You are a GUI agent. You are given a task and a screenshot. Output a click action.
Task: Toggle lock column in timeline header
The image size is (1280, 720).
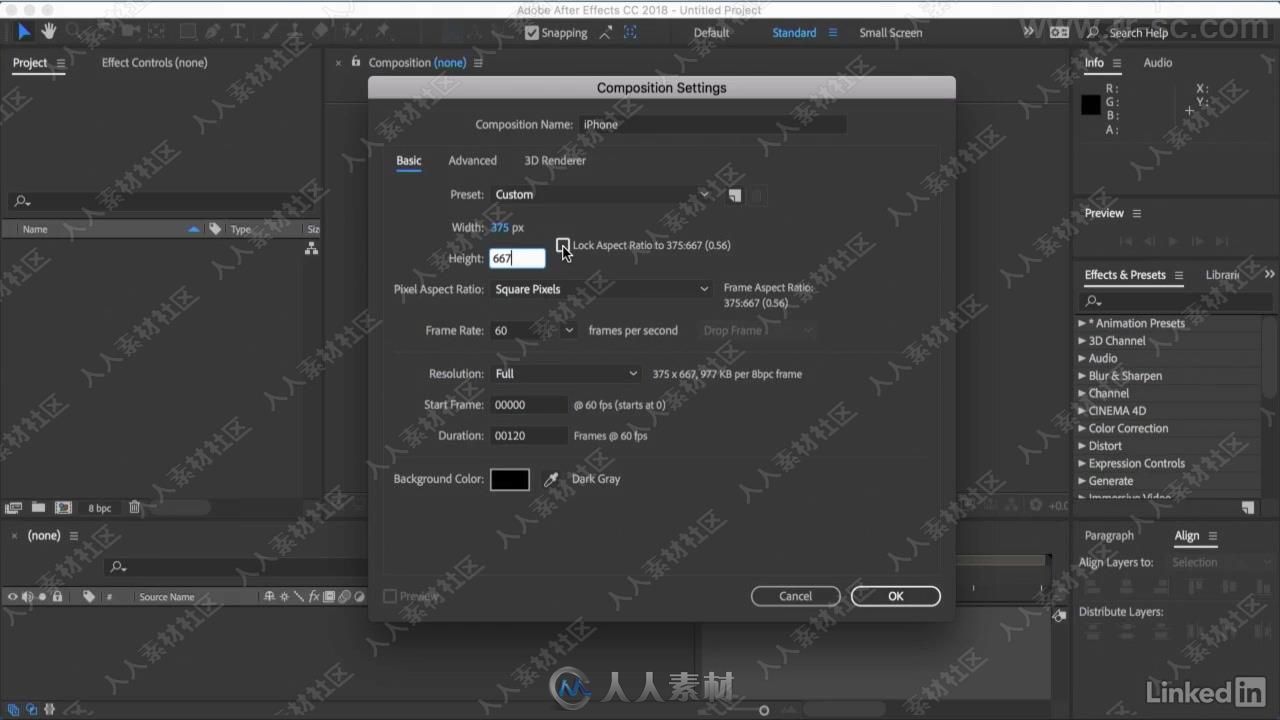click(58, 597)
